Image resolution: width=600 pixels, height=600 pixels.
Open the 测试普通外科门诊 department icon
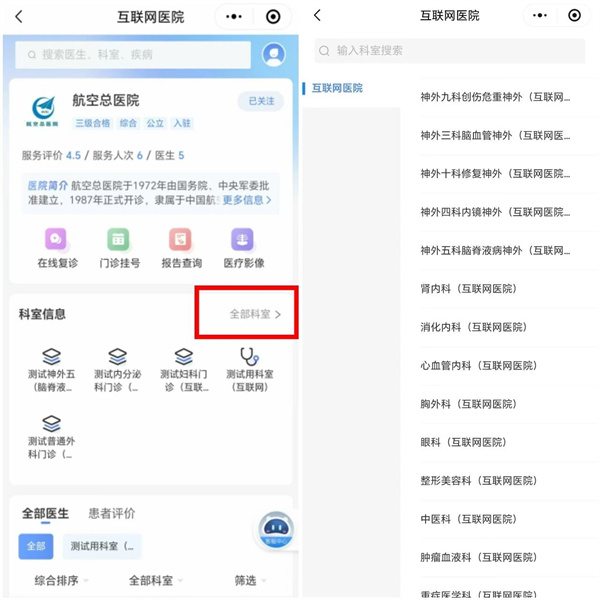pos(51,424)
